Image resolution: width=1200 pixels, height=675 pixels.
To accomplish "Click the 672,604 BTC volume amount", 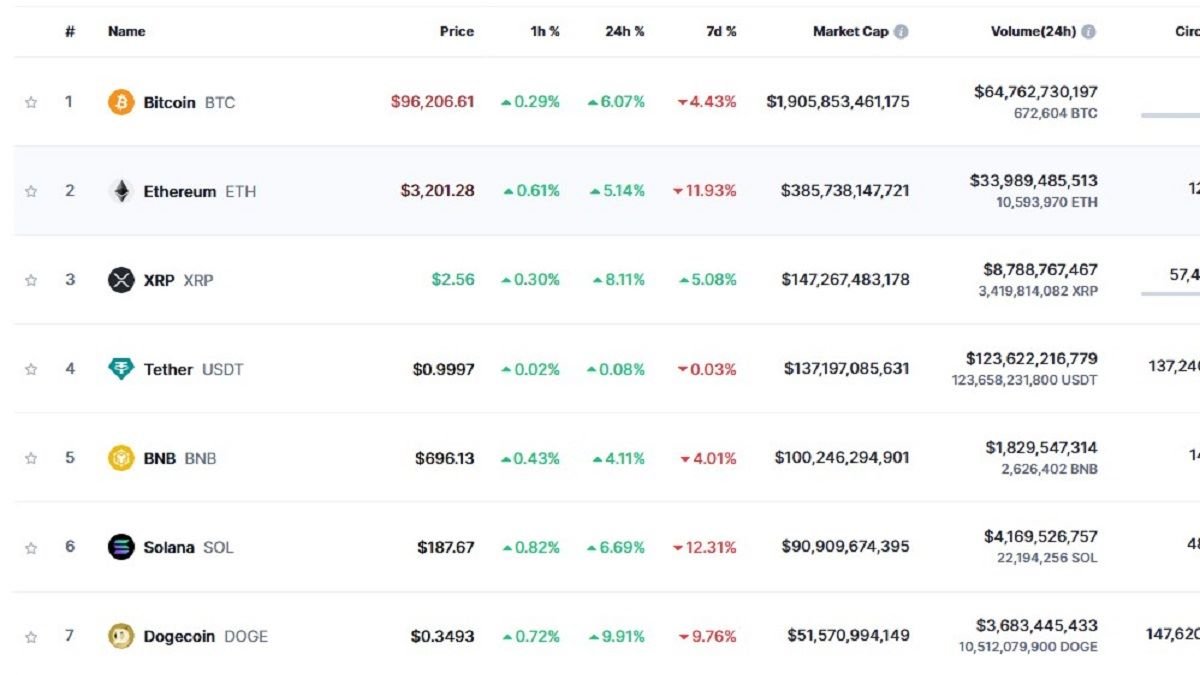I will tap(1055, 113).
